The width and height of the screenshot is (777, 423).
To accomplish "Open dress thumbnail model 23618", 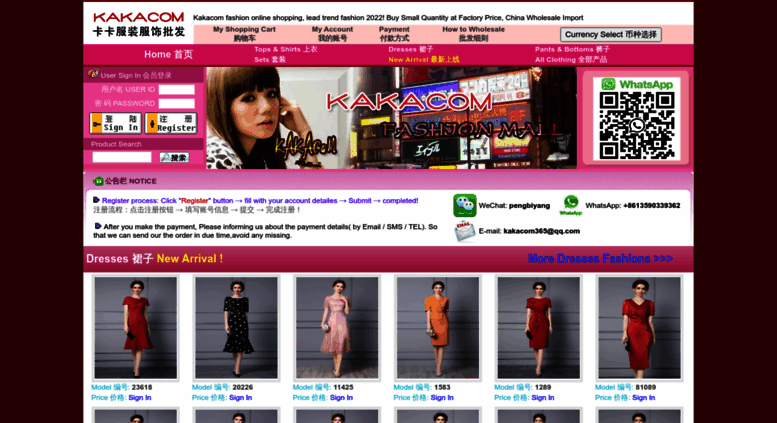I will coord(136,328).
